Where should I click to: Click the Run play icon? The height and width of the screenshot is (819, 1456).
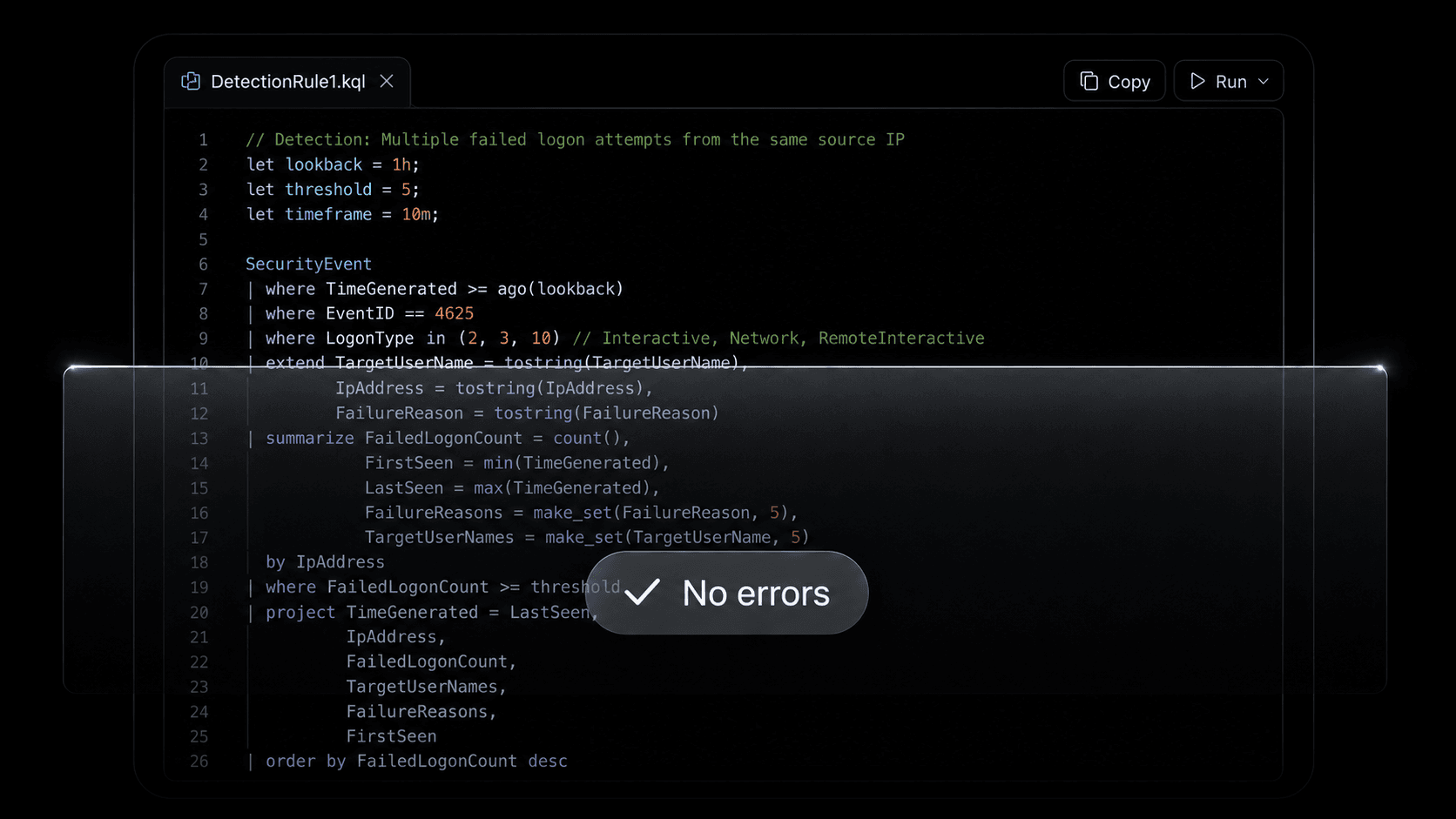tap(1198, 81)
